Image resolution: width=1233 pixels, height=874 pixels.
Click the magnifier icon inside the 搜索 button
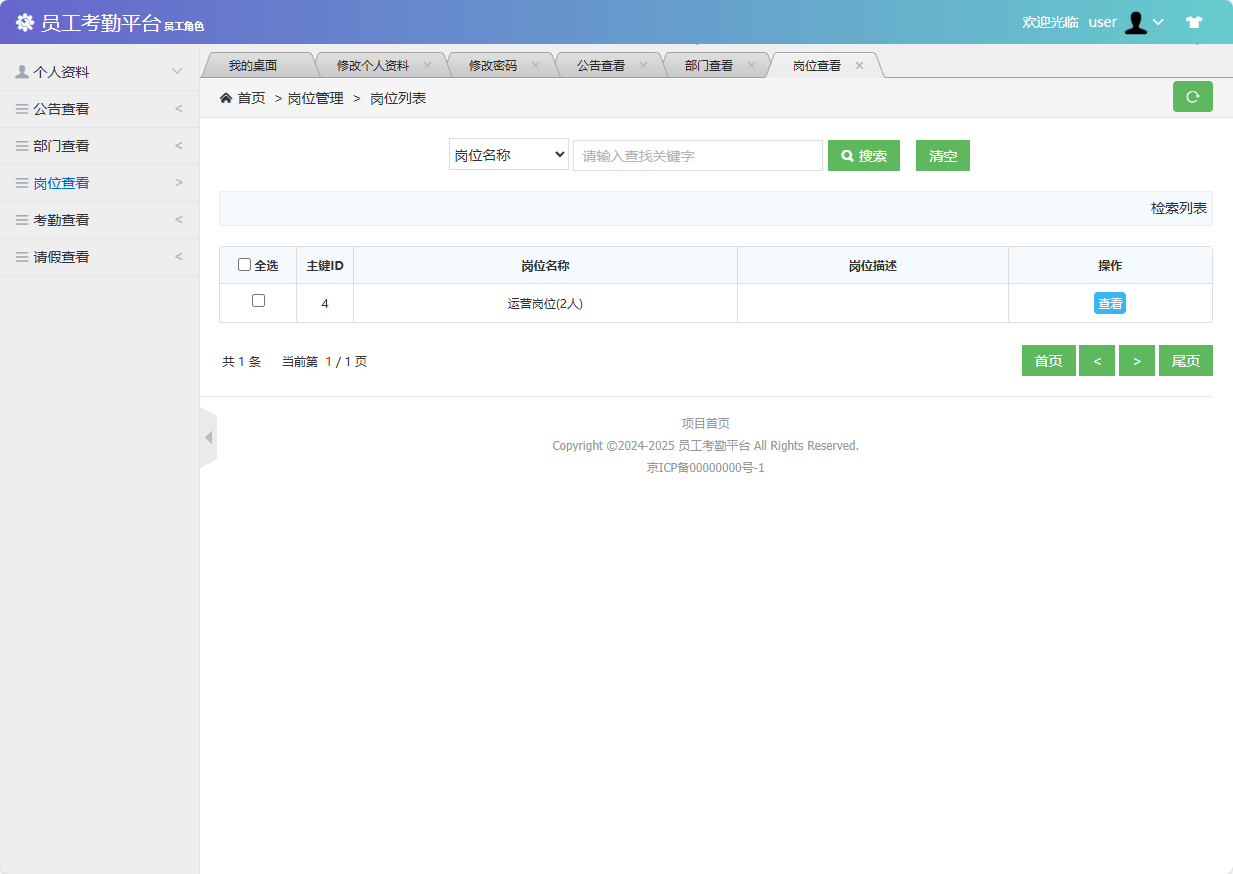(x=848, y=155)
